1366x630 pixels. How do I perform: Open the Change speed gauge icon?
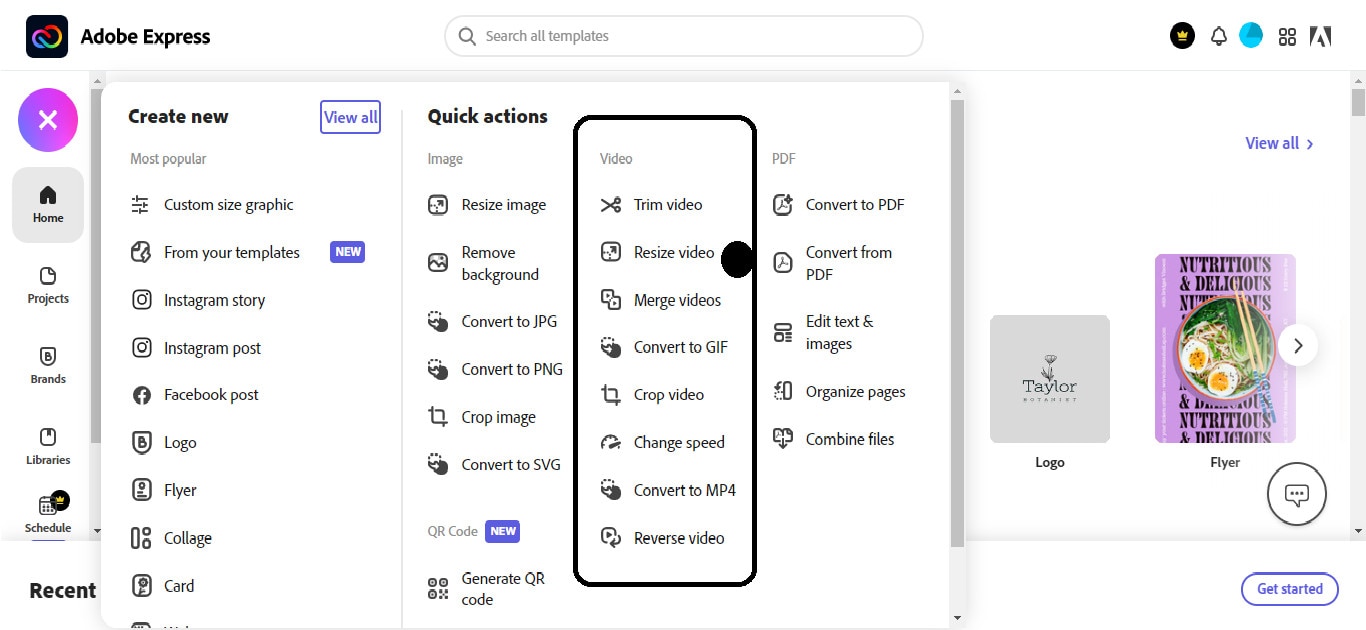611,443
